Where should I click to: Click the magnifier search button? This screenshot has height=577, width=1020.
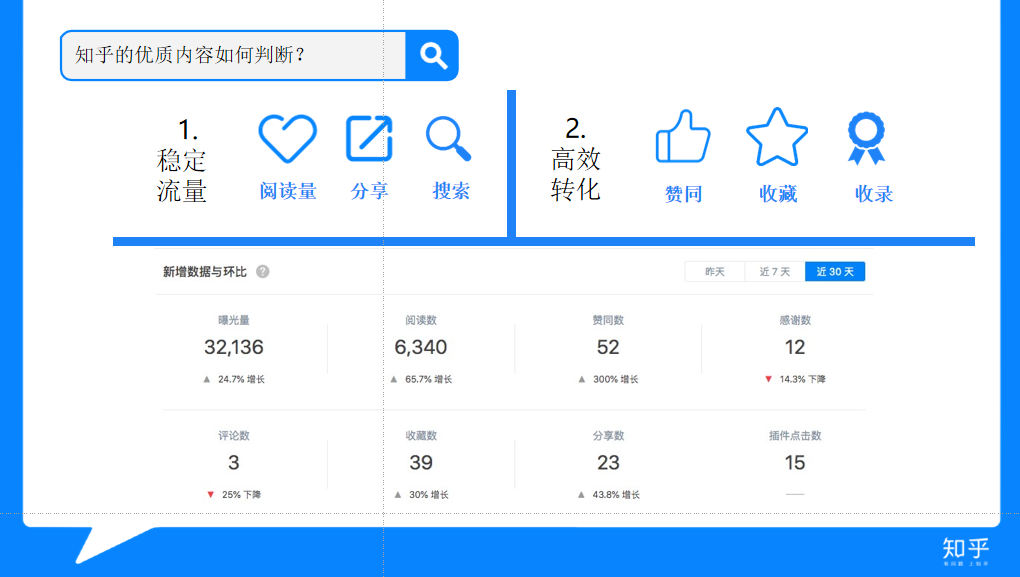pyautogui.click(x=432, y=55)
